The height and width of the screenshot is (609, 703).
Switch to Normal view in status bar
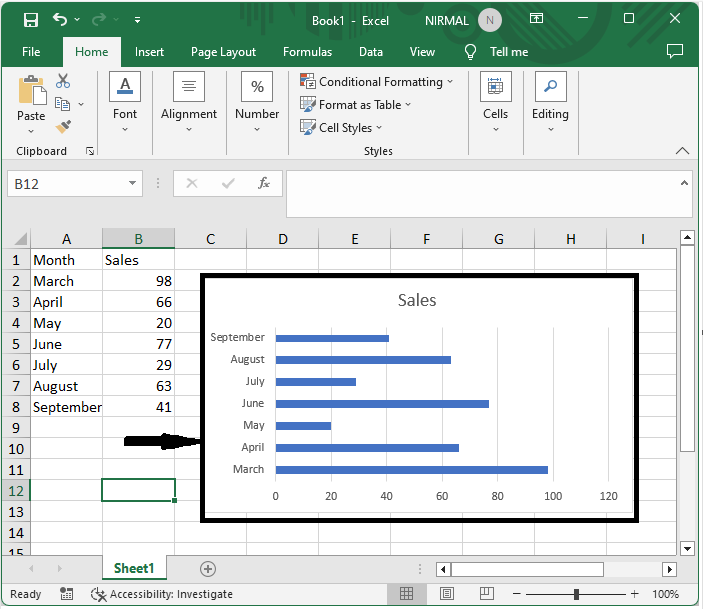406,594
